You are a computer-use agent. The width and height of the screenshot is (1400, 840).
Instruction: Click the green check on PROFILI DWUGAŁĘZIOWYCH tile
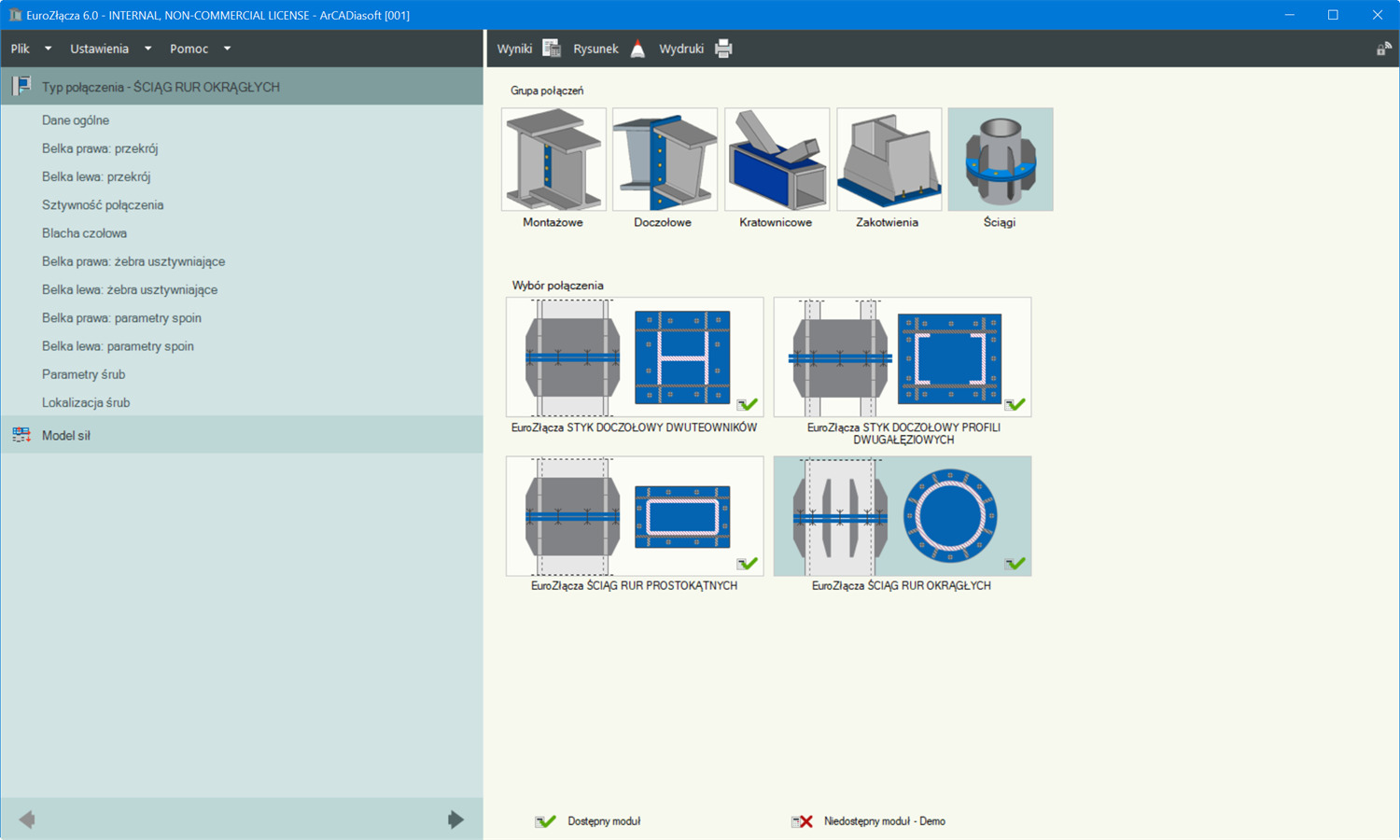pyautogui.click(x=1015, y=404)
